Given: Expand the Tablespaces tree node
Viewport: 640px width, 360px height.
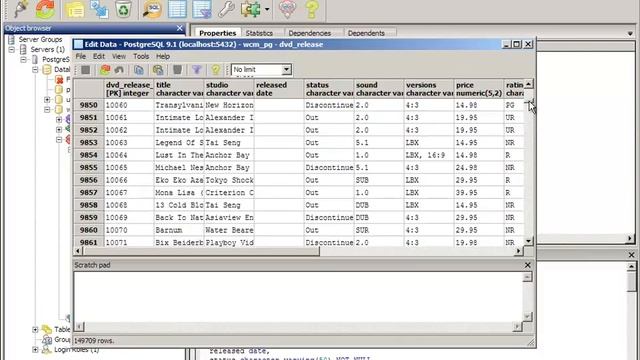Looking at the screenshot, I should point(36,329).
